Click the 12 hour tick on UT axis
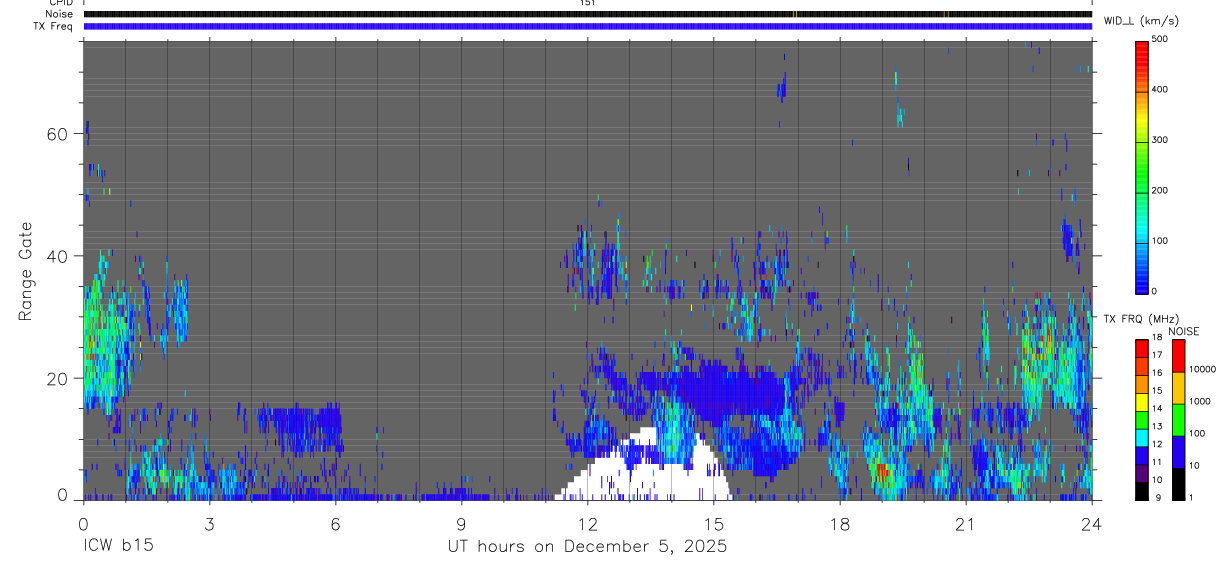Viewport: 1228px width, 567px height. pos(587,523)
